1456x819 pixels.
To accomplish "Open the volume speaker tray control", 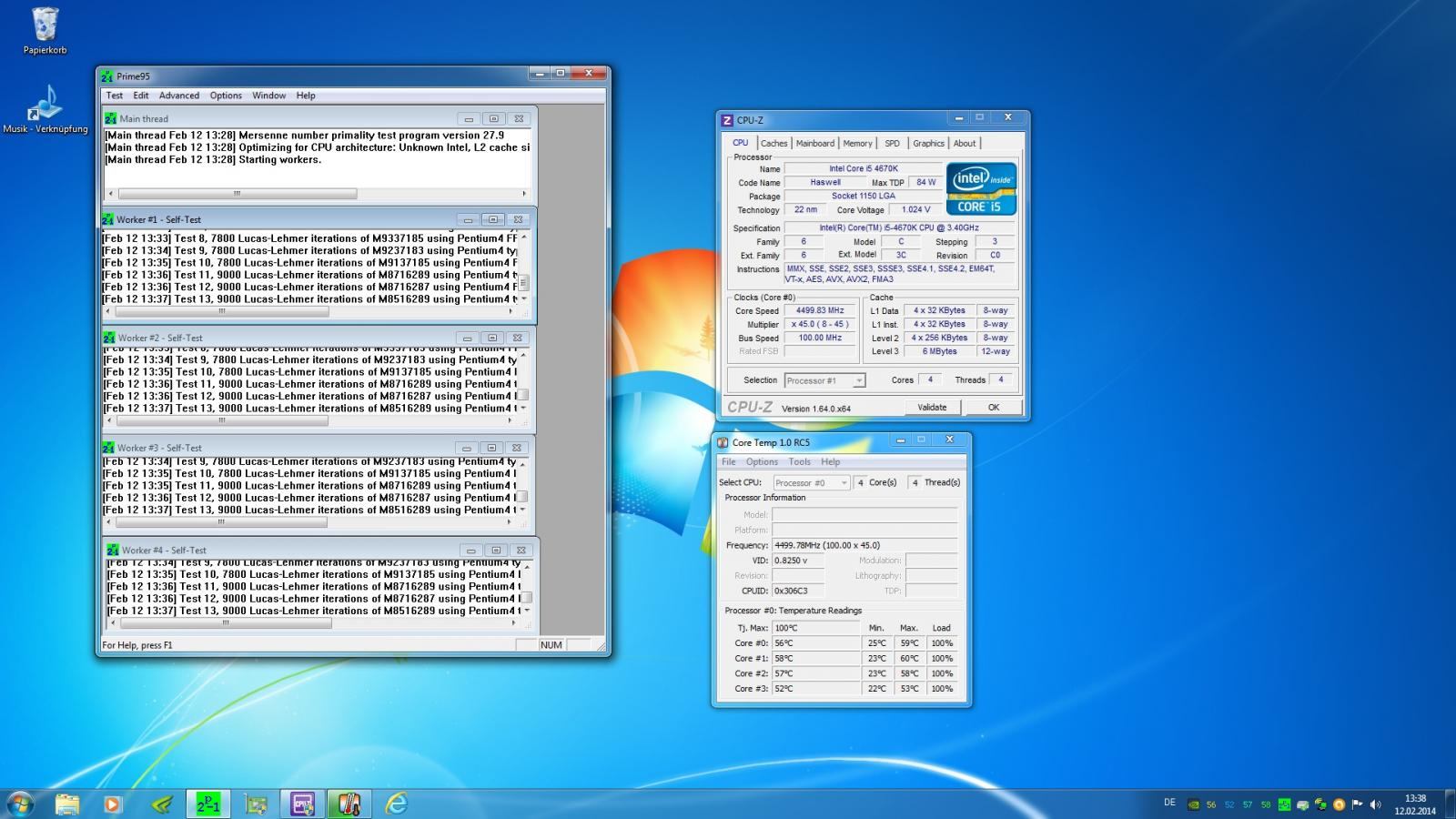I will 1375,804.
